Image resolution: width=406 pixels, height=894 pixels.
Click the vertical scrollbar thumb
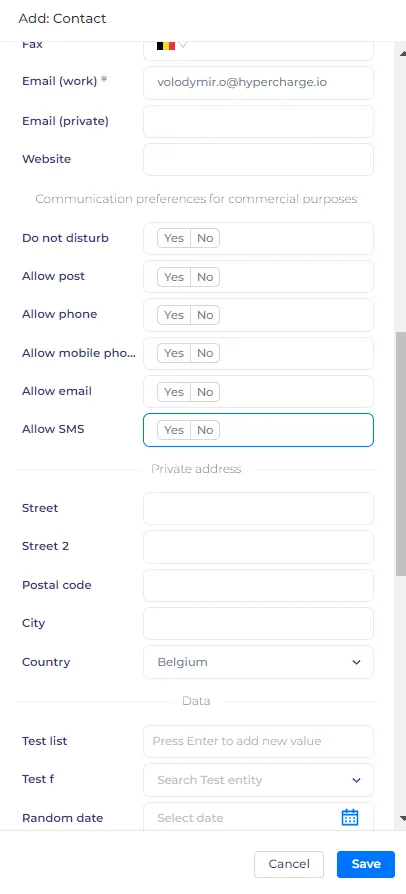point(401,456)
